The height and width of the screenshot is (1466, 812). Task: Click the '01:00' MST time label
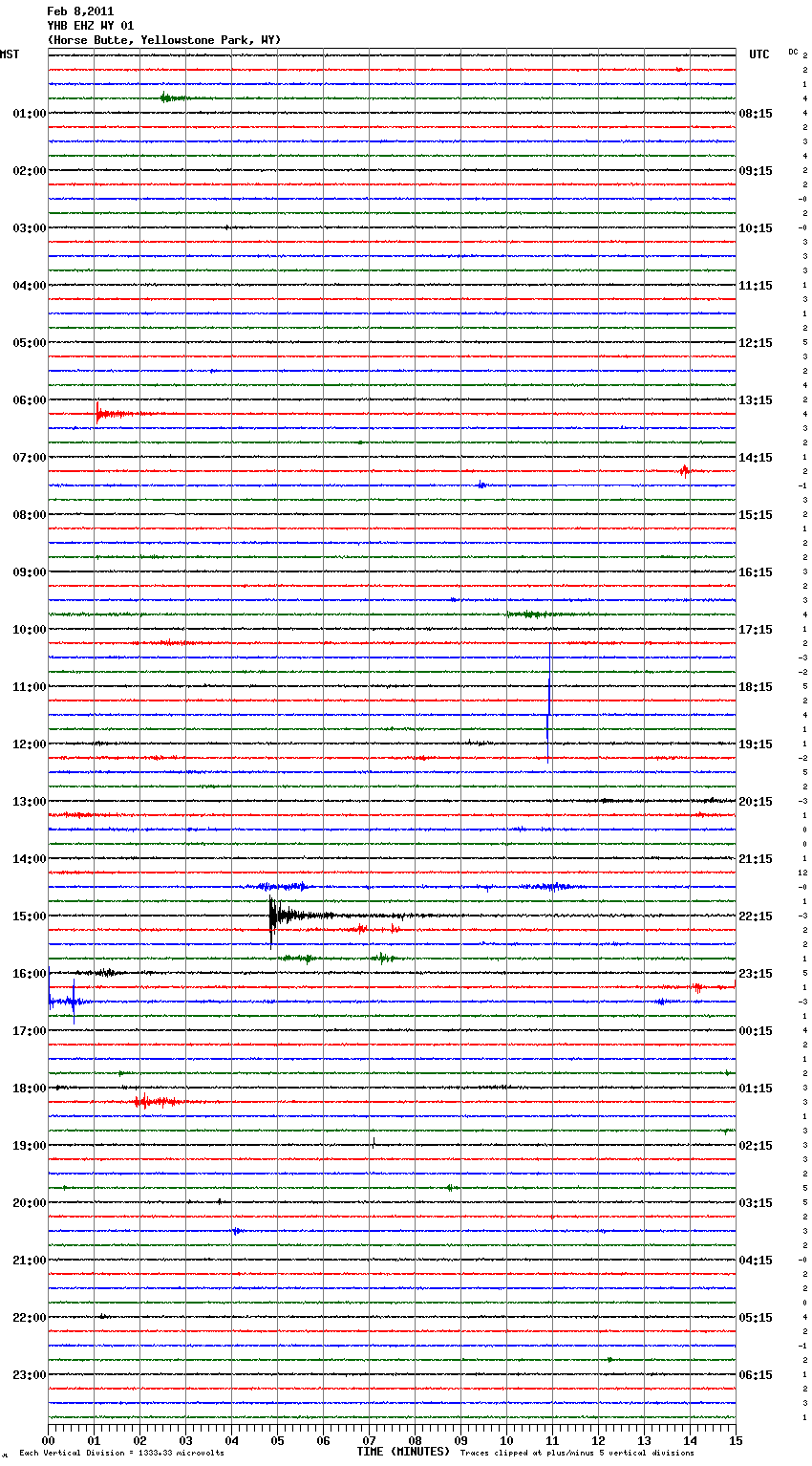[29, 114]
